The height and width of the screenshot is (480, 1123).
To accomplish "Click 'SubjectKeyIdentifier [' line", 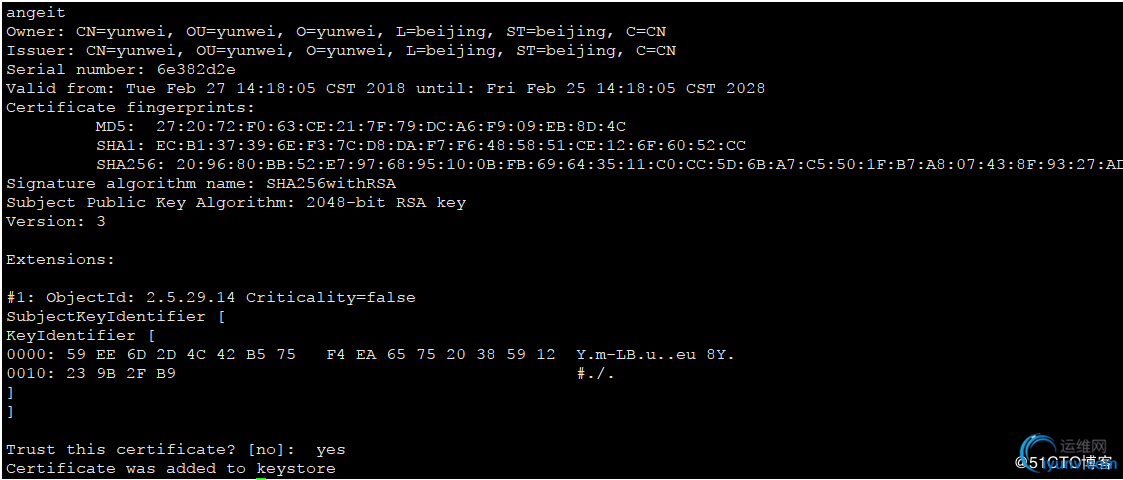I will [116, 317].
